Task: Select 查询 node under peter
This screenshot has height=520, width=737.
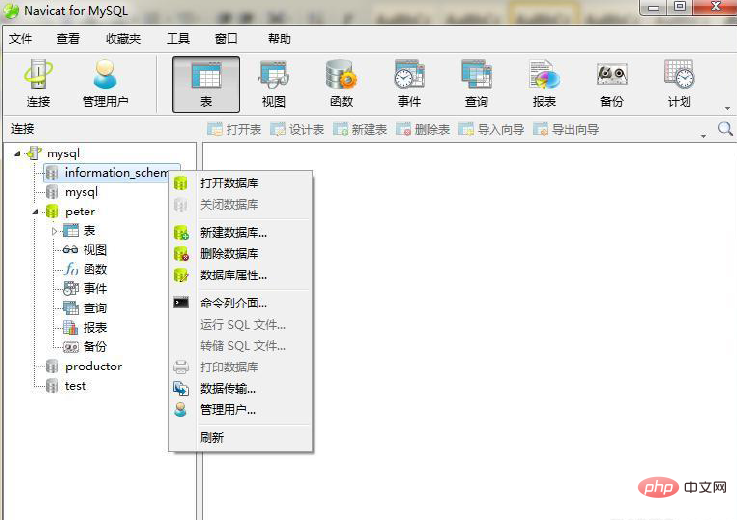Action: (85, 308)
